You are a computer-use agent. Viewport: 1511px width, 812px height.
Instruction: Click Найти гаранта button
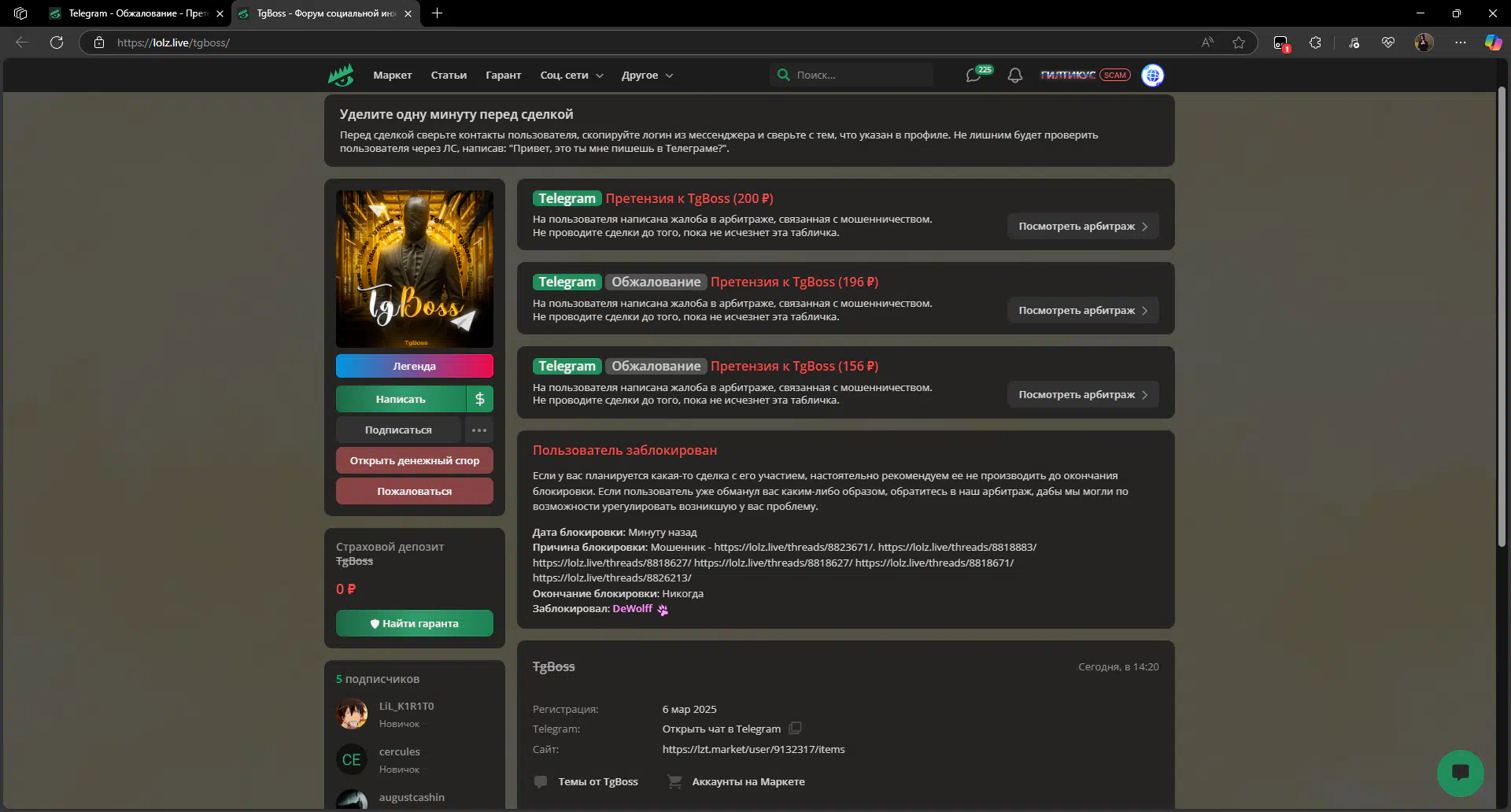coord(415,623)
